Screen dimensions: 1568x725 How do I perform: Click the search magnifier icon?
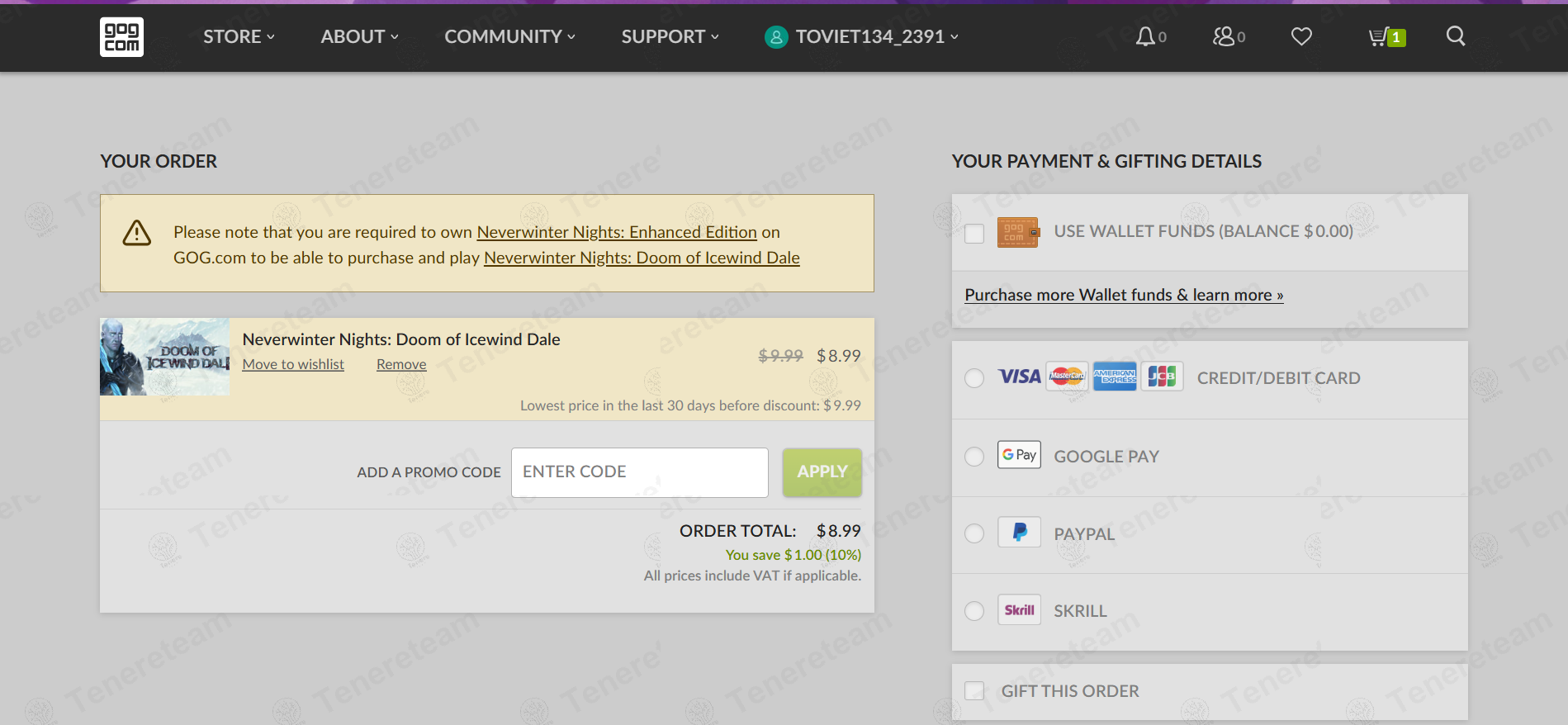click(1456, 36)
